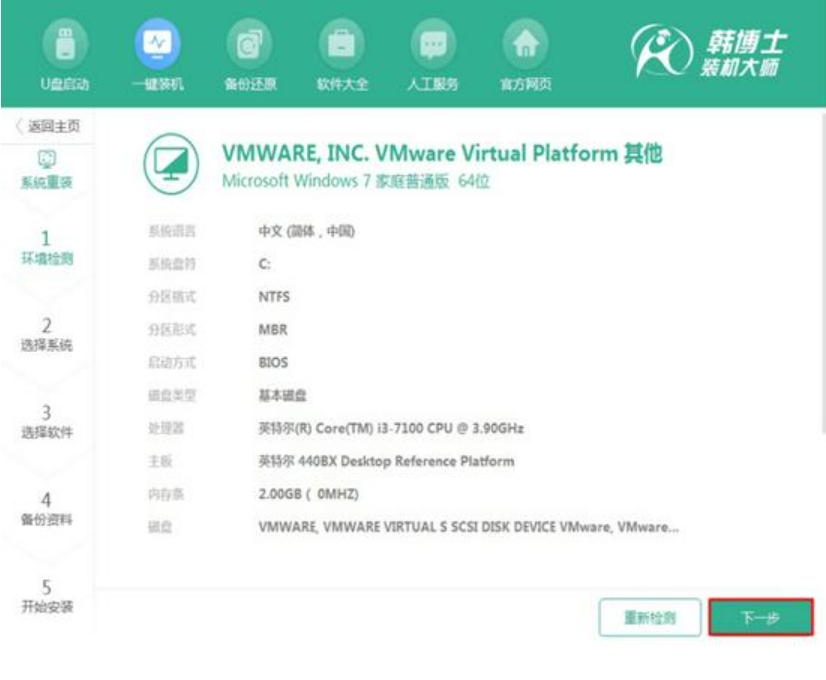Click the system drive value C:
Viewport: 826px width, 680px height.
(264, 264)
